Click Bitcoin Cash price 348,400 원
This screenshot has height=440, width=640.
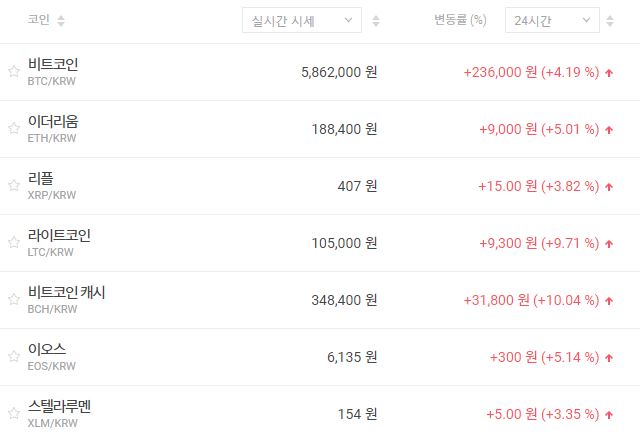[x=339, y=300]
